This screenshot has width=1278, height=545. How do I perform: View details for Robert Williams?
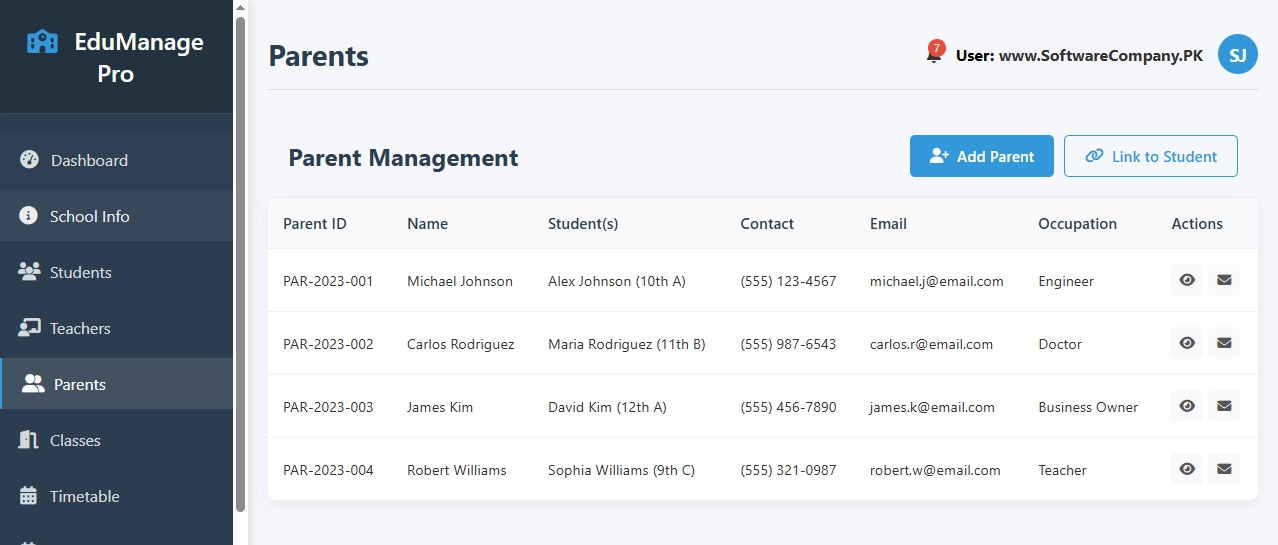click(x=1187, y=469)
